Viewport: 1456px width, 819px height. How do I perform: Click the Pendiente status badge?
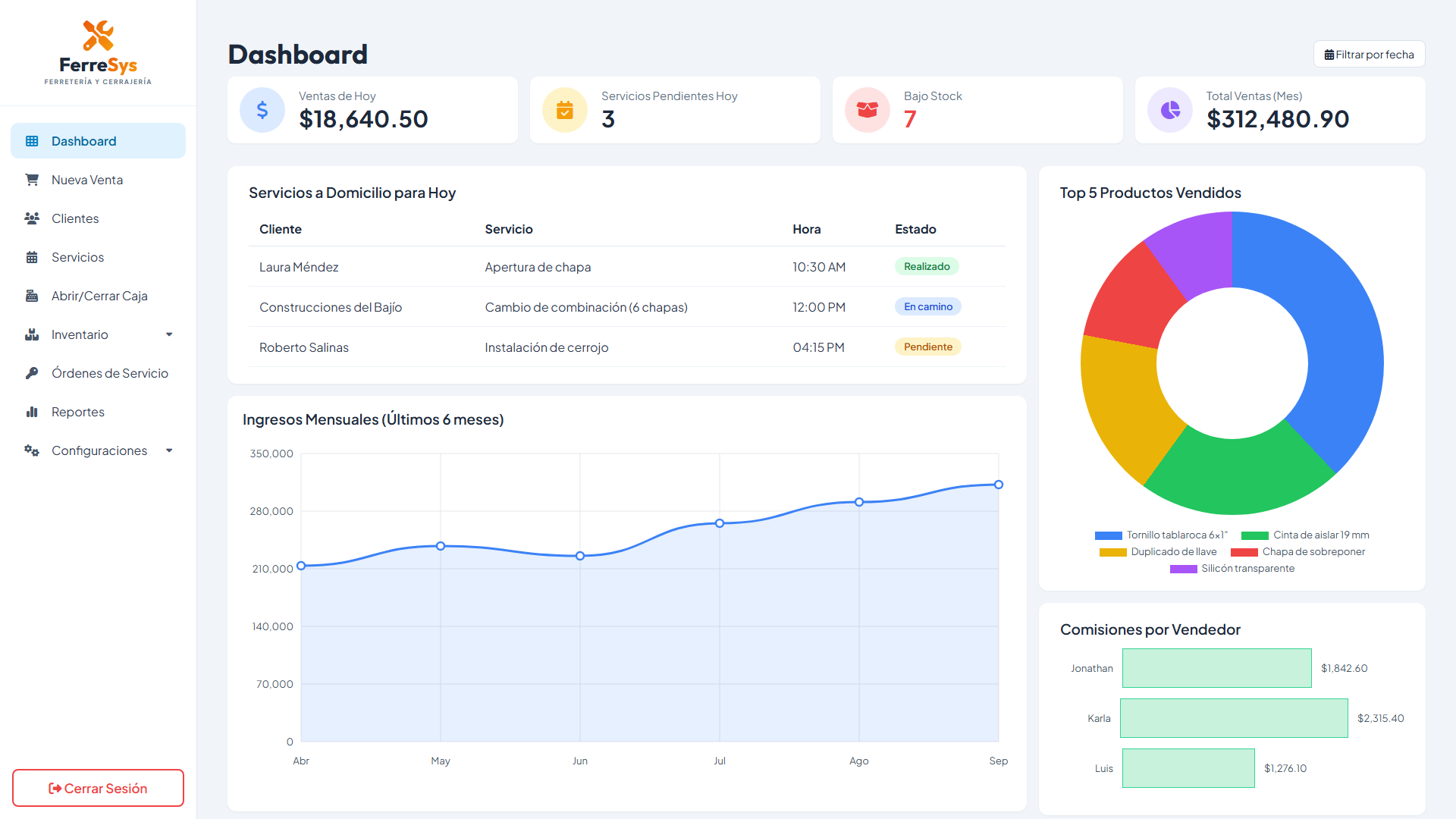coord(928,347)
